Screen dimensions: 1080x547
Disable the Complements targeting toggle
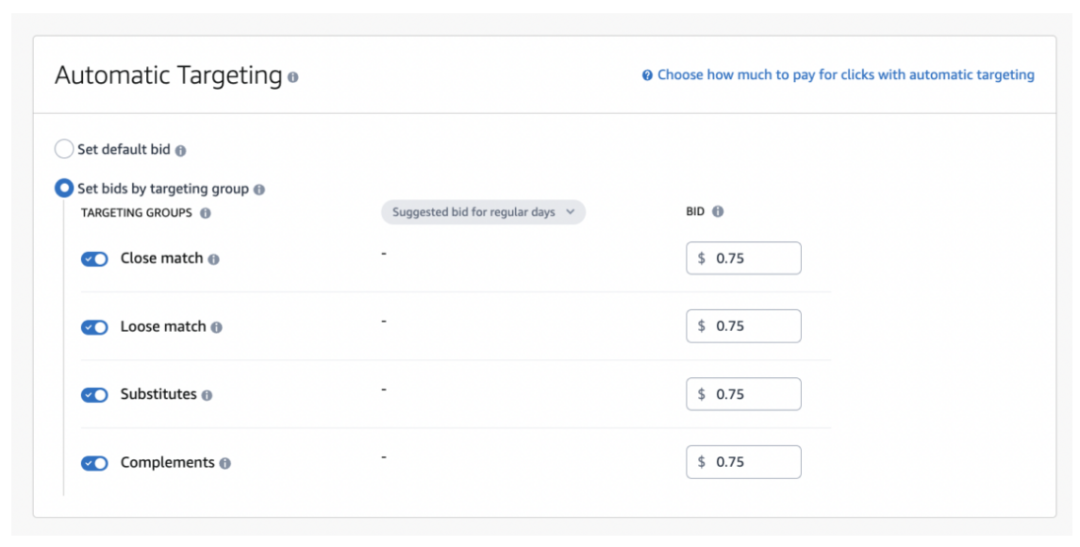point(95,463)
